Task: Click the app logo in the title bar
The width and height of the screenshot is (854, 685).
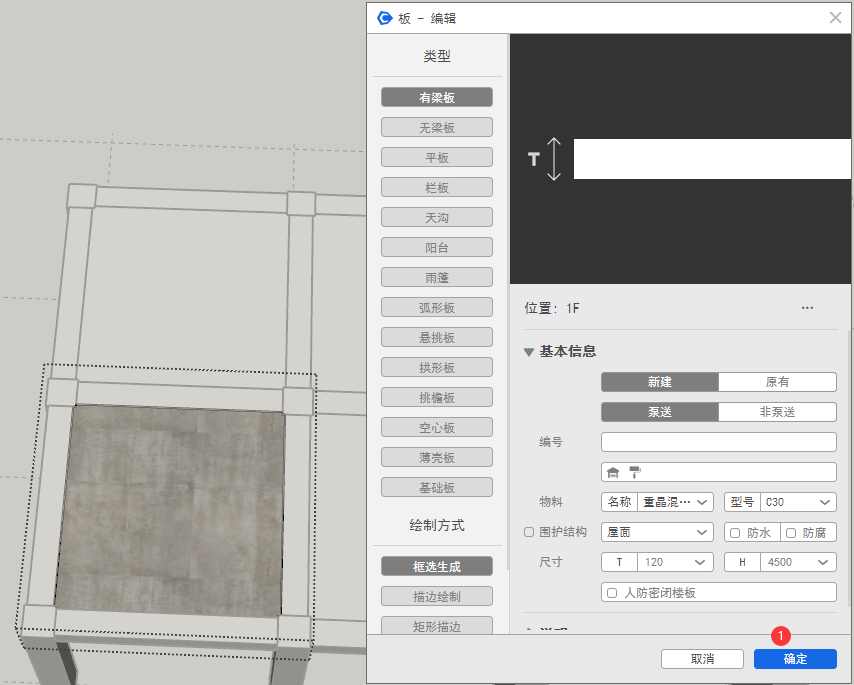Action: click(384, 18)
